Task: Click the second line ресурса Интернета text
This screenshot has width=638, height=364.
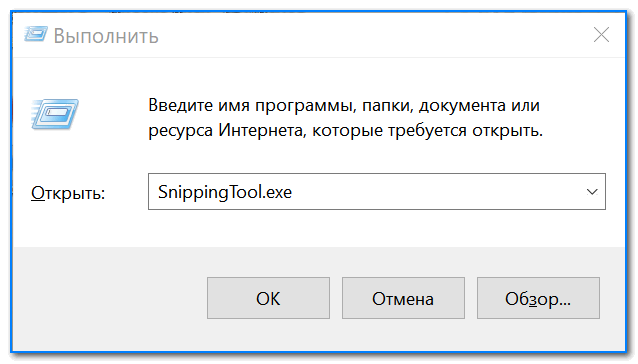Action: (345, 131)
